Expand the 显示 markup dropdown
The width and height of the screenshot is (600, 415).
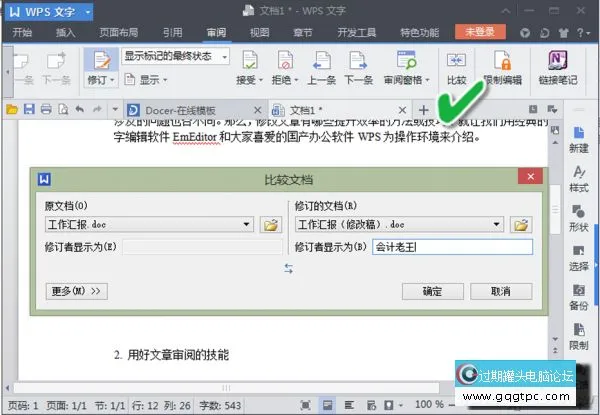click(x=165, y=80)
